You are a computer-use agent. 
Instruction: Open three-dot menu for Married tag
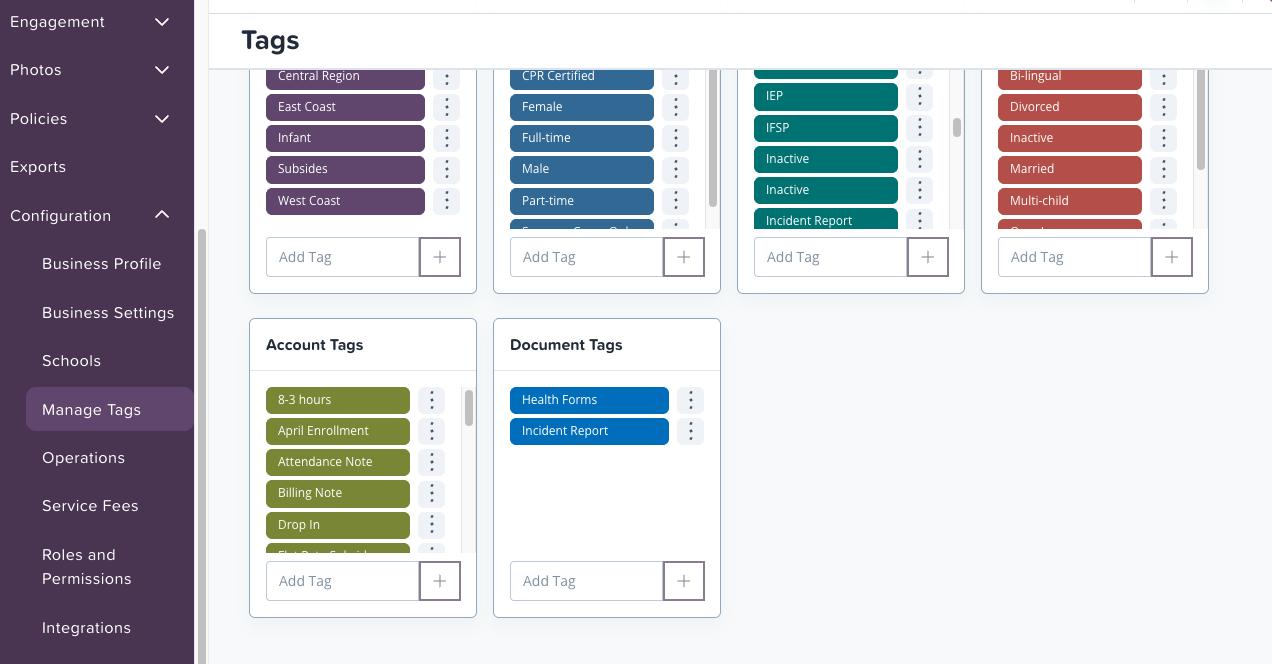(1163, 169)
